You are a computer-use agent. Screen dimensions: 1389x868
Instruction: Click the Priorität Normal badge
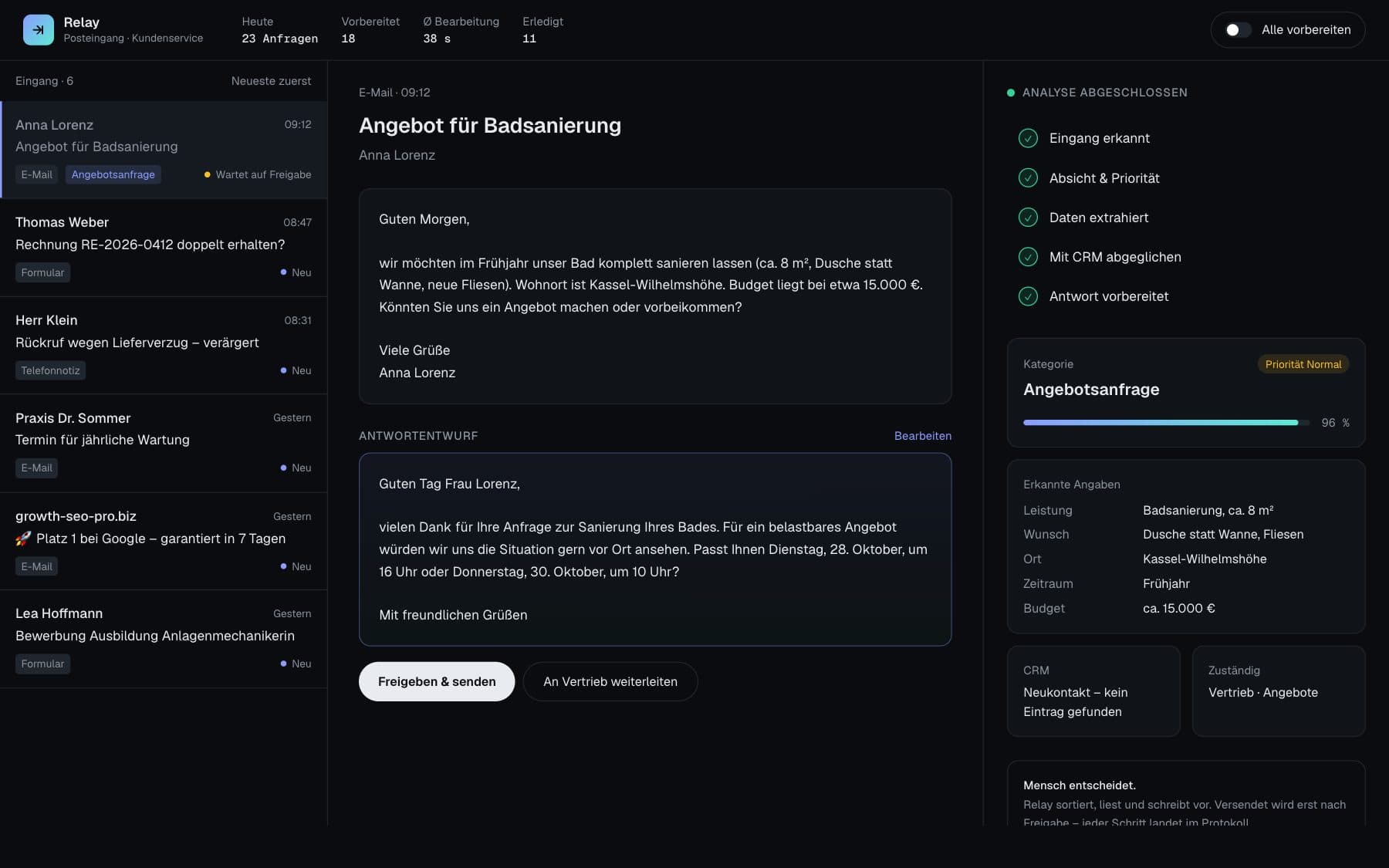1303,364
